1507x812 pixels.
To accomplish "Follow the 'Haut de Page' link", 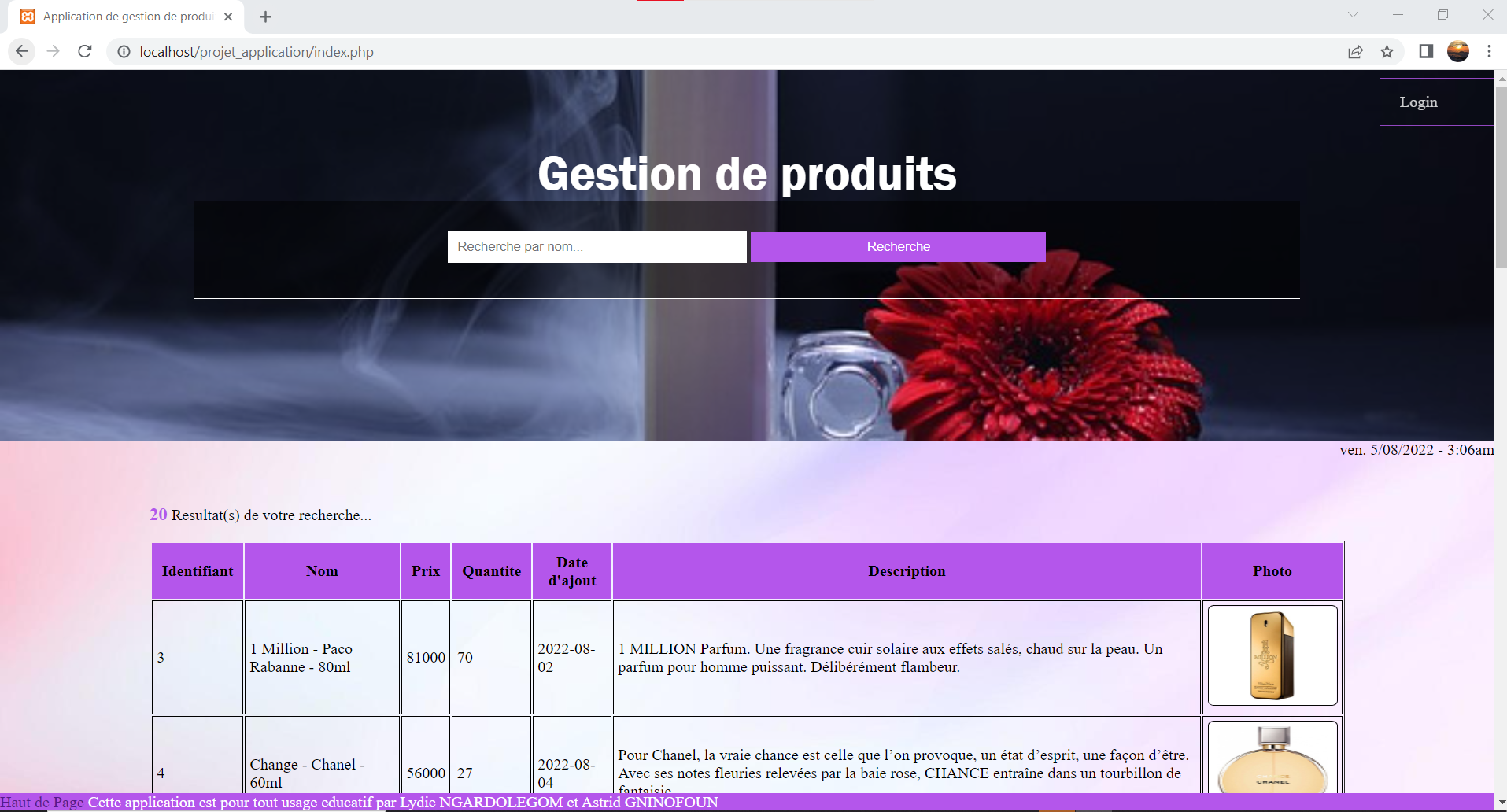I will (x=42, y=802).
